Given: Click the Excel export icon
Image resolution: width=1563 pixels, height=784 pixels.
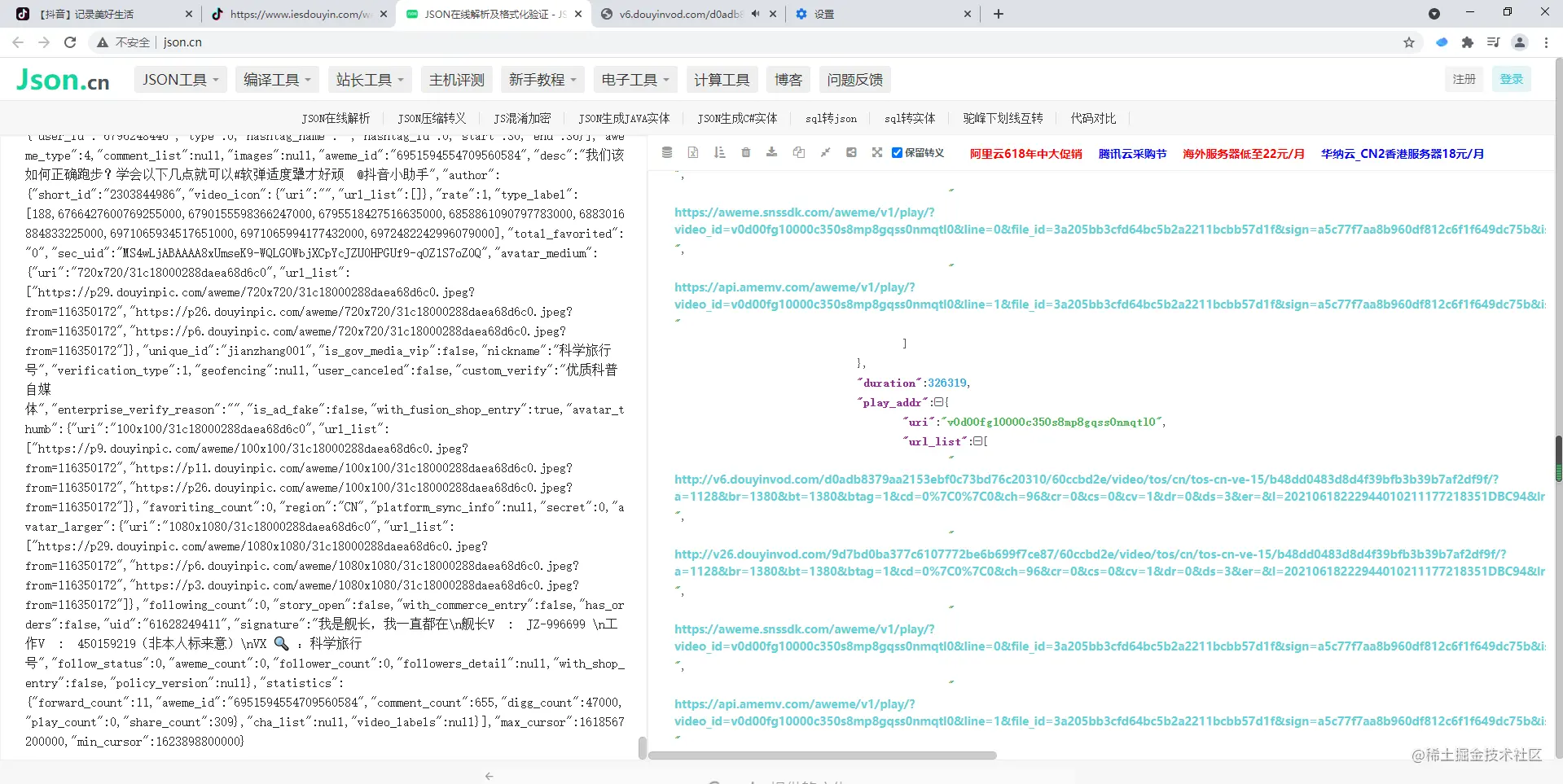Looking at the screenshot, I should [x=693, y=152].
